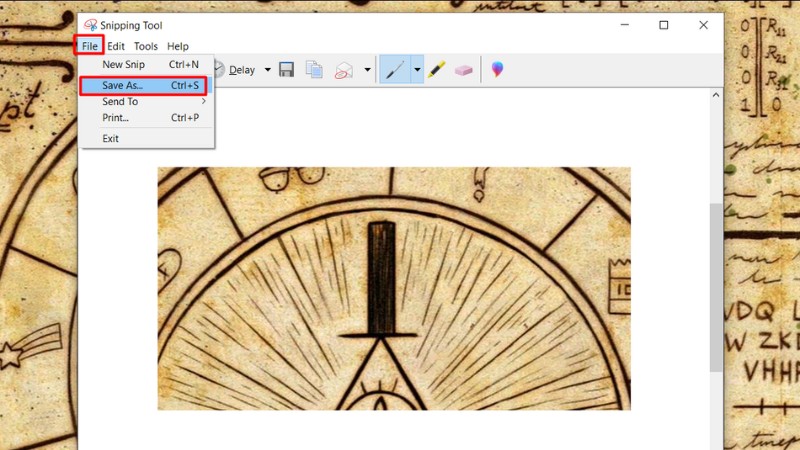Click the Delay button
The width and height of the screenshot is (800, 450).
coord(236,70)
